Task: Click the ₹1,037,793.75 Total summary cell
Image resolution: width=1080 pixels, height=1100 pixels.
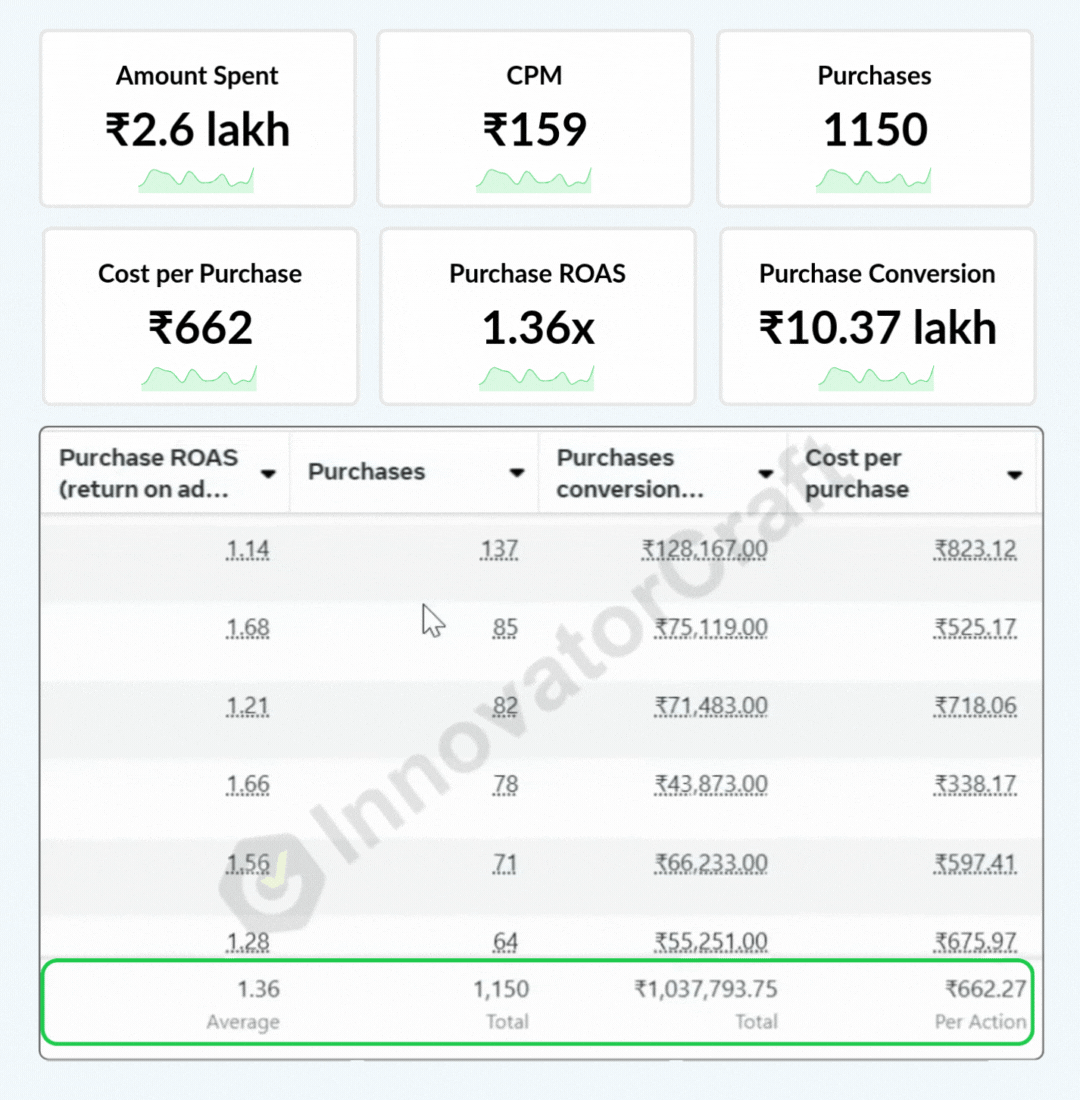Action: (x=706, y=990)
